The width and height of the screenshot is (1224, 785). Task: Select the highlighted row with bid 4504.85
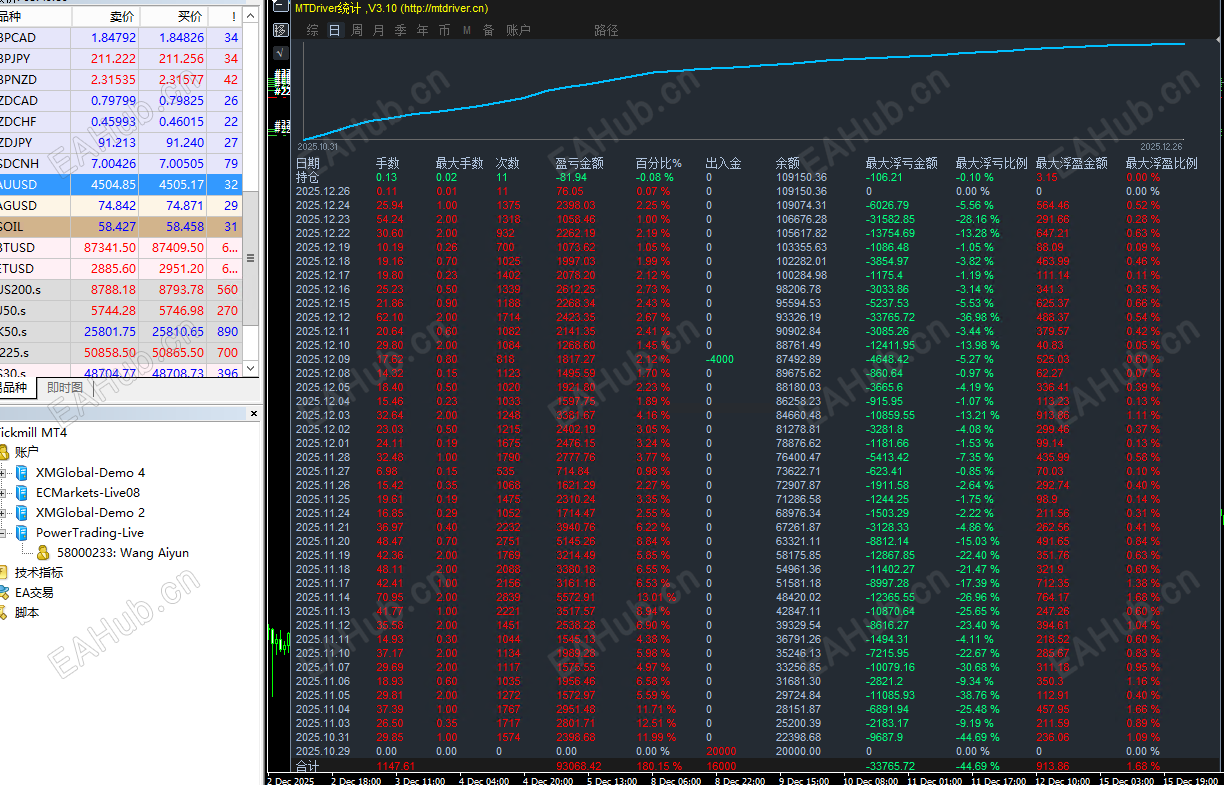pyautogui.click(x=122, y=184)
